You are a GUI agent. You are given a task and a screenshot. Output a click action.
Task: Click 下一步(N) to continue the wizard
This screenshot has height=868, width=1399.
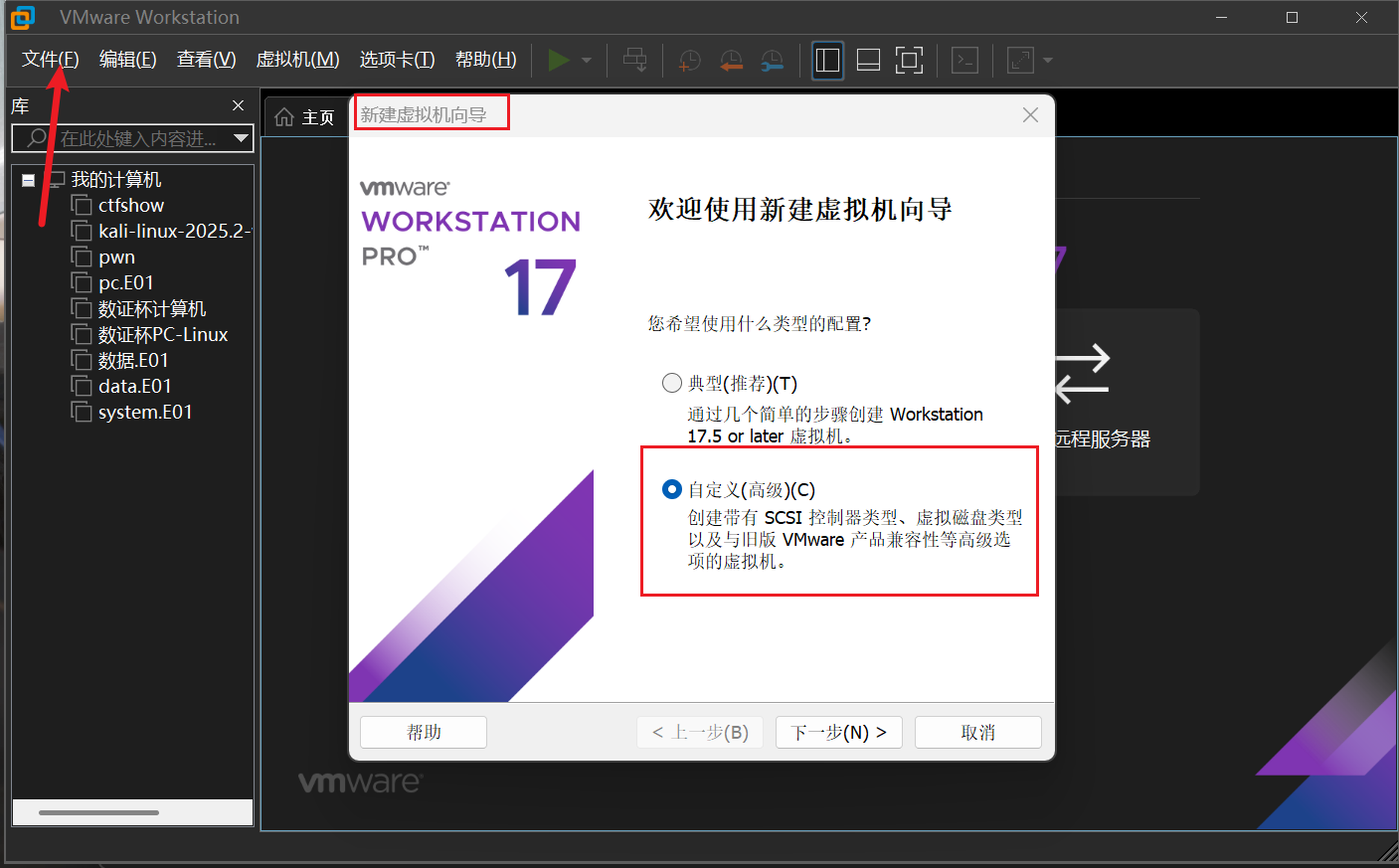[838, 732]
